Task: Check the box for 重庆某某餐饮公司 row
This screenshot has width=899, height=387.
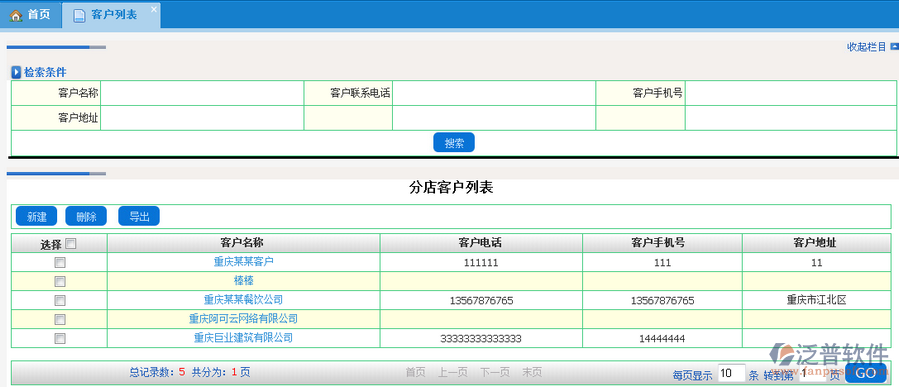Action: pos(60,300)
